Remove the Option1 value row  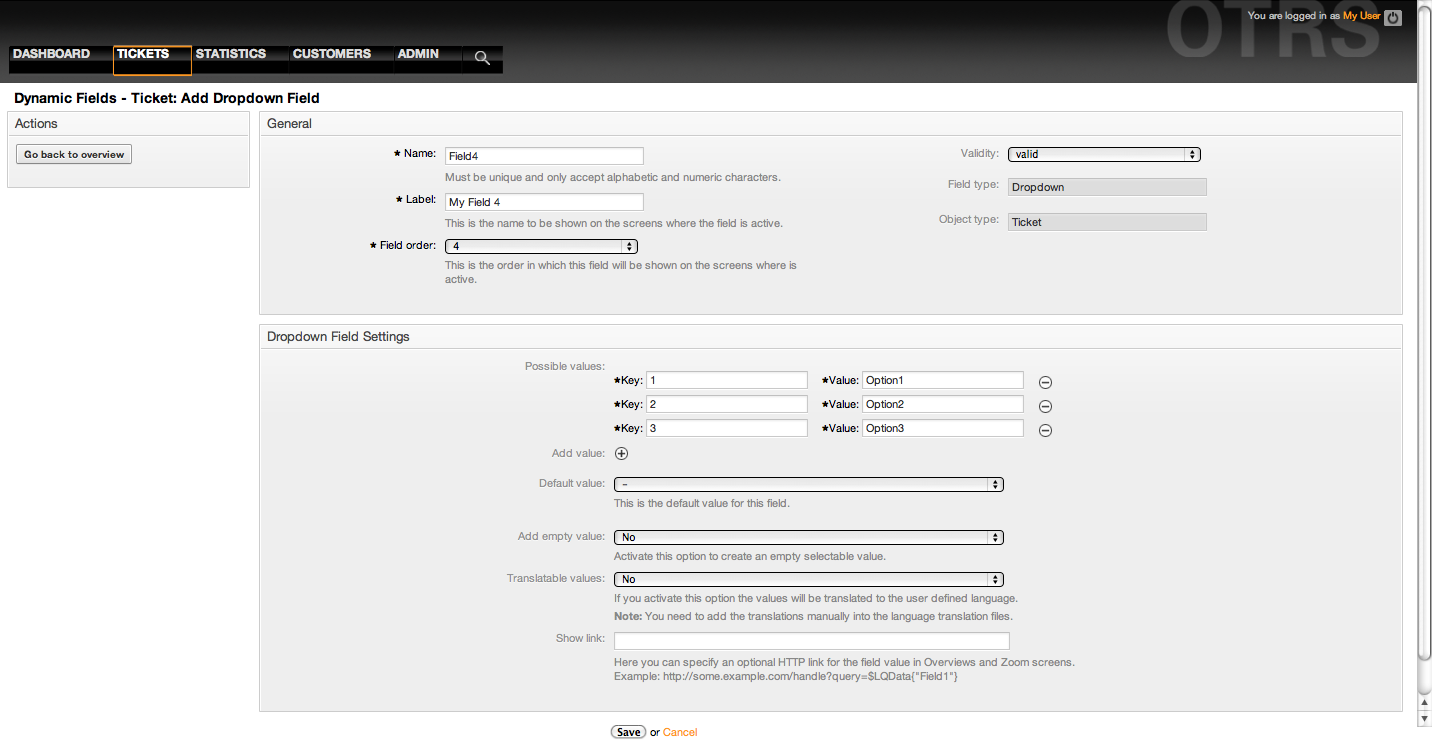pyautogui.click(x=1045, y=382)
